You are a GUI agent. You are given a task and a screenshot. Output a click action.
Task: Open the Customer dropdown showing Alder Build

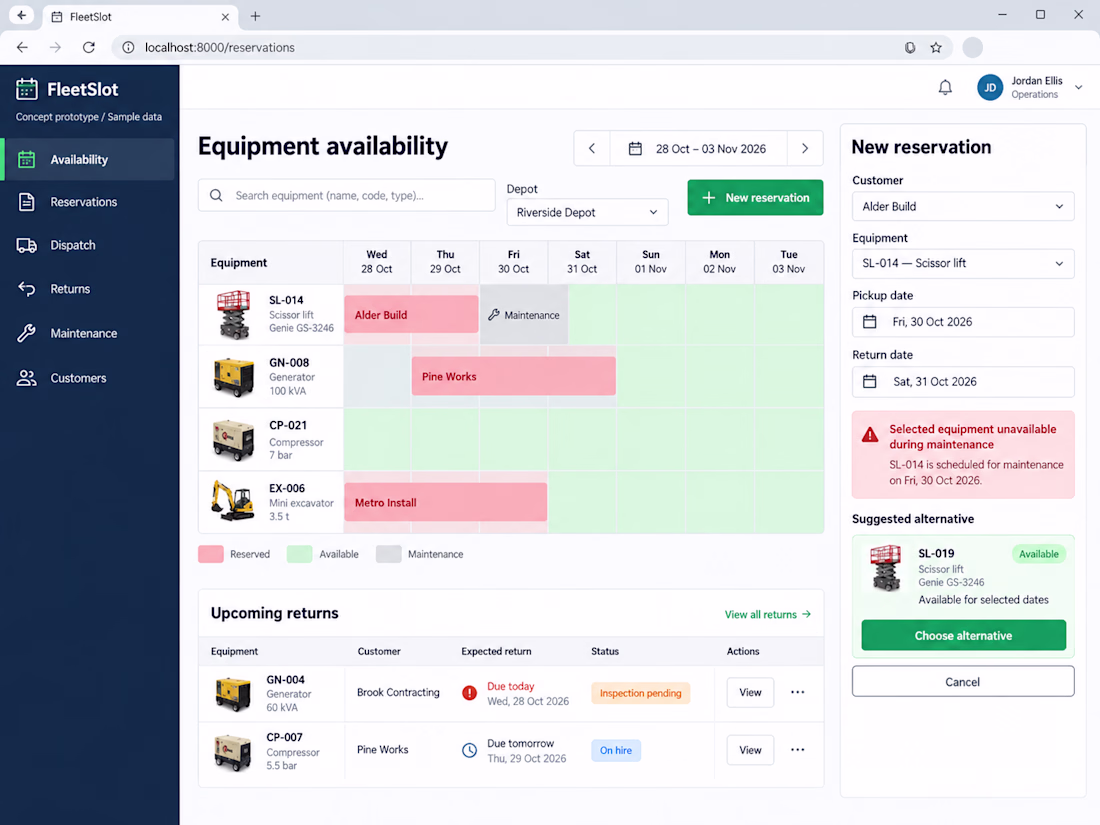962,207
